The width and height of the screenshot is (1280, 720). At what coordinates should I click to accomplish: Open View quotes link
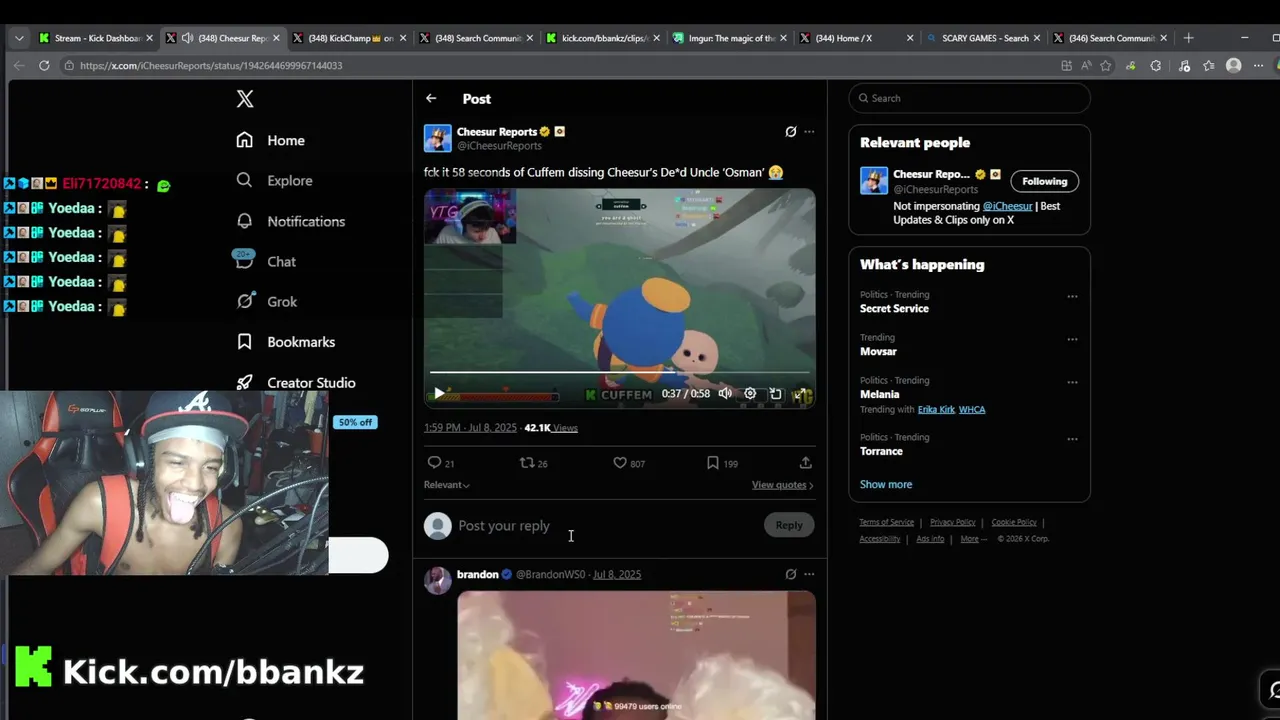pos(782,485)
